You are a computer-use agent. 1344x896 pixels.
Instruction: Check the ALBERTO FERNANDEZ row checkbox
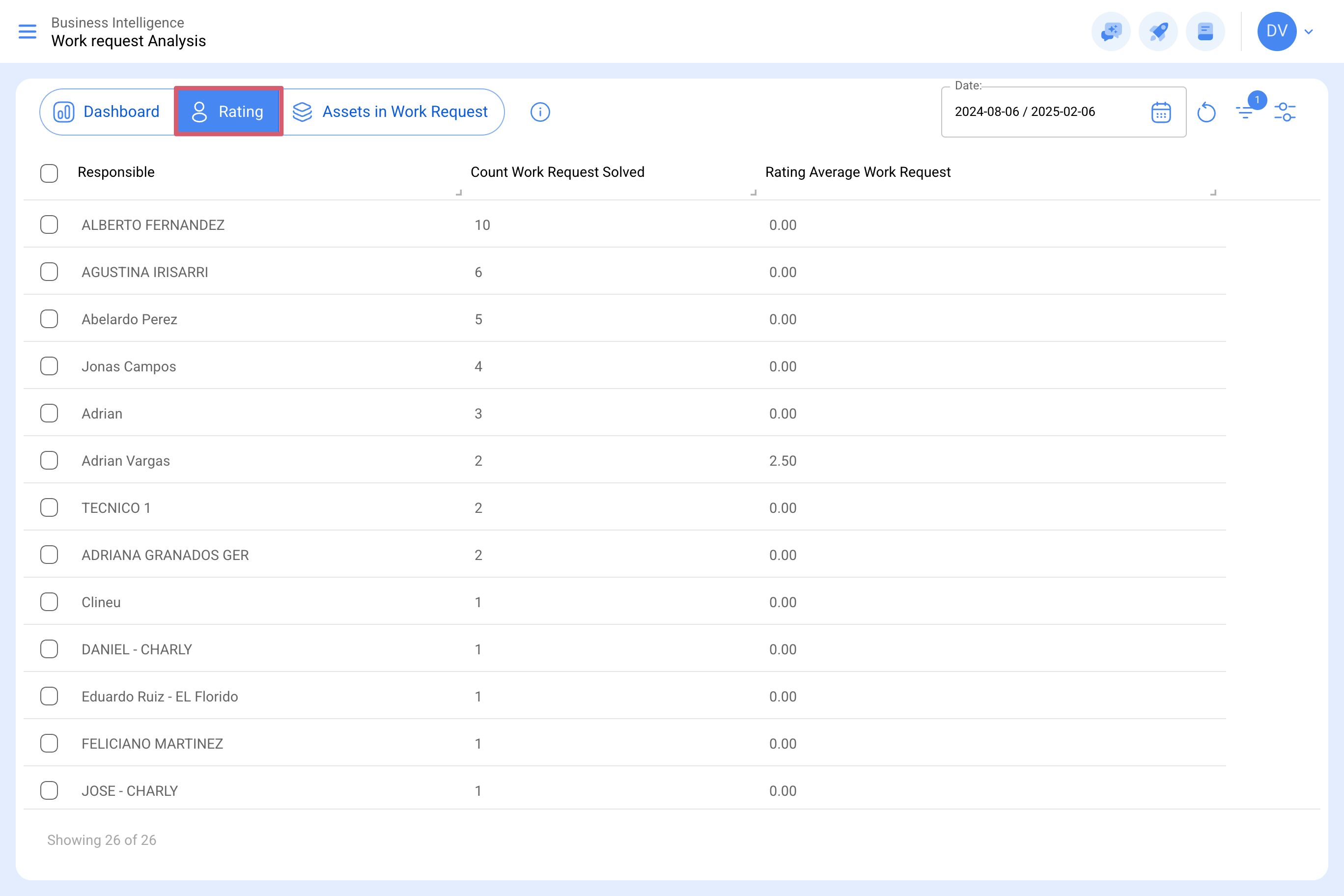coord(49,224)
